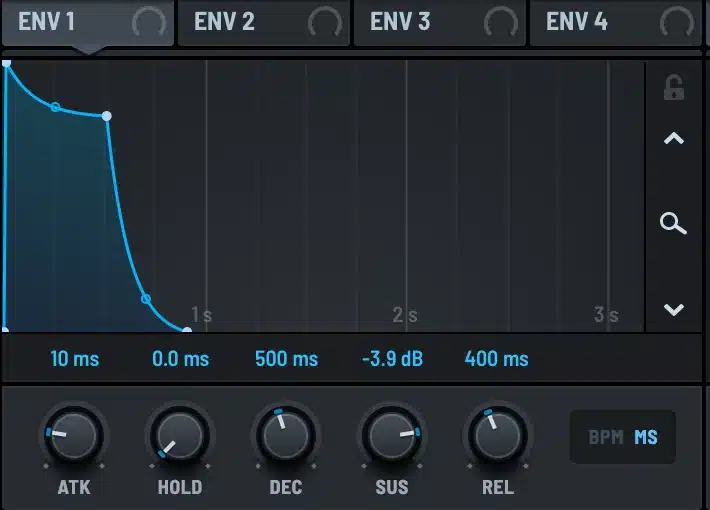Click the ENV 1 modulation source arc icon
The image size is (710, 510).
coord(149,22)
